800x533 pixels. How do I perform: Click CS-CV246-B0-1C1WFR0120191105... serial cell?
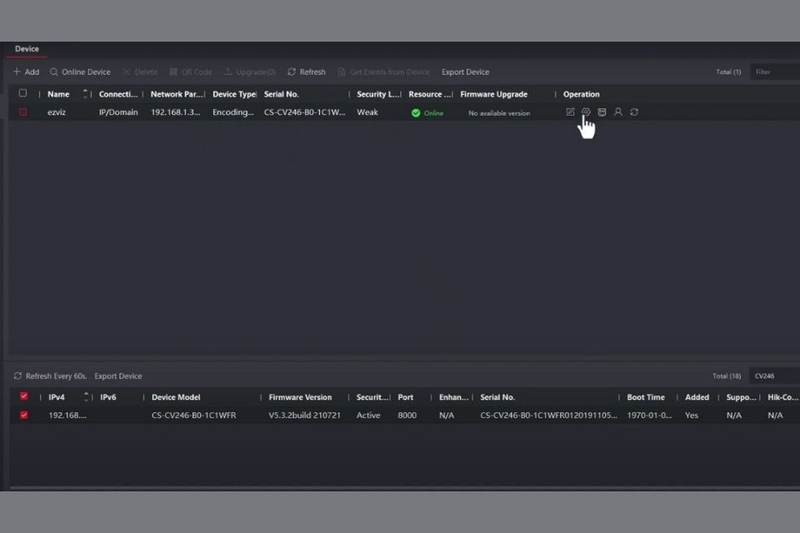coord(548,415)
